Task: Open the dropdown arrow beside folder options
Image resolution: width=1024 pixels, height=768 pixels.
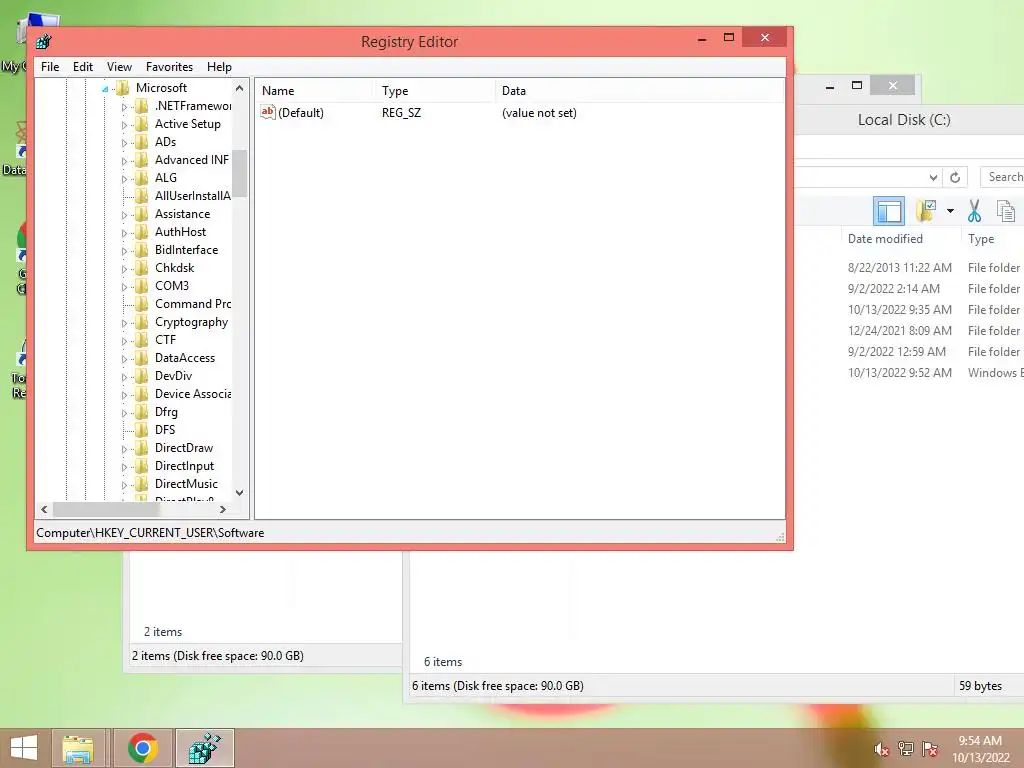Action: click(x=950, y=211)
